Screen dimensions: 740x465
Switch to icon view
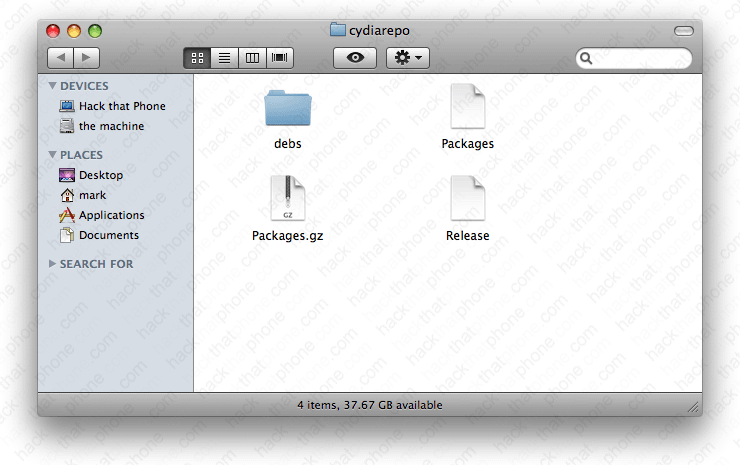(197, 58)
